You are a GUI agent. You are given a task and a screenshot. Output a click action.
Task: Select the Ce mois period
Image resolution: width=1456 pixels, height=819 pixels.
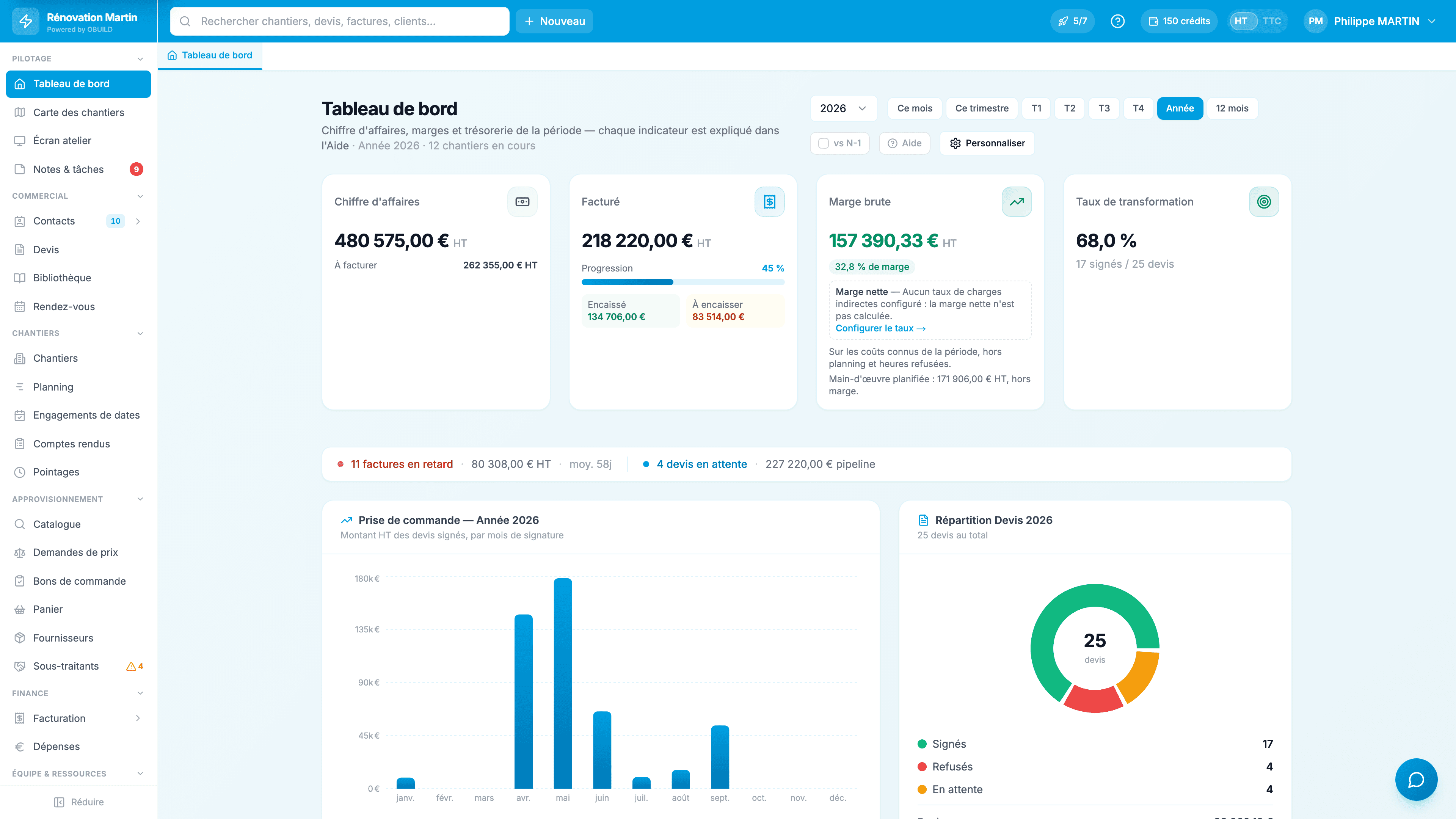click(915, 108)
